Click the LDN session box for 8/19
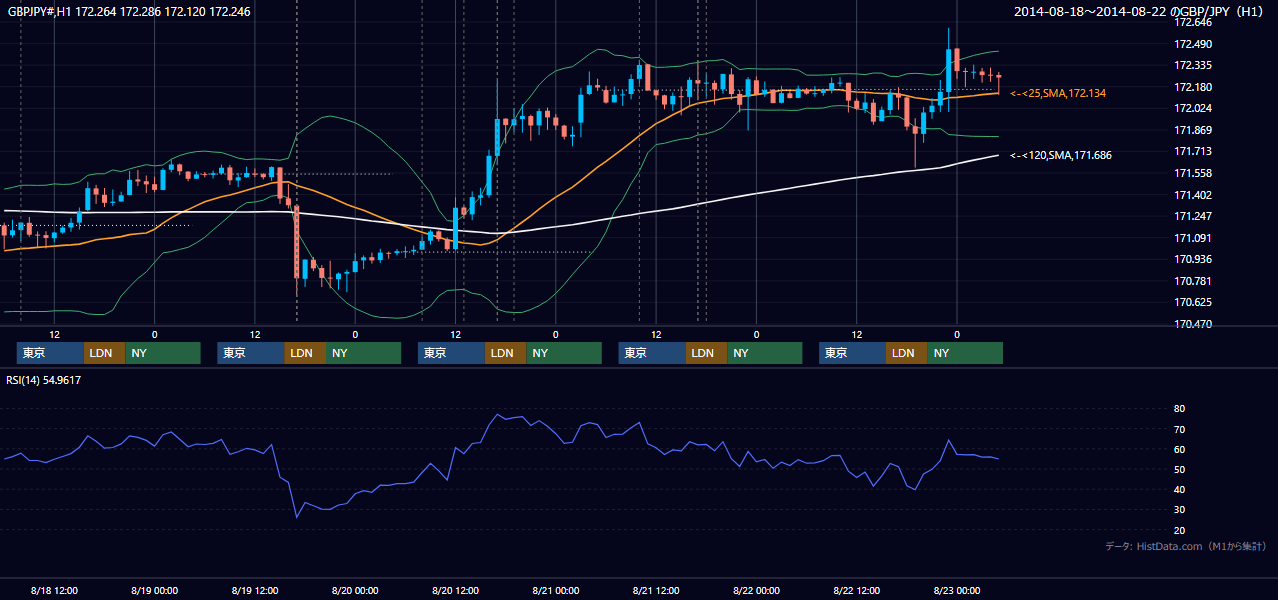This screenshot has width=1278, height=600. click(304, 353)
